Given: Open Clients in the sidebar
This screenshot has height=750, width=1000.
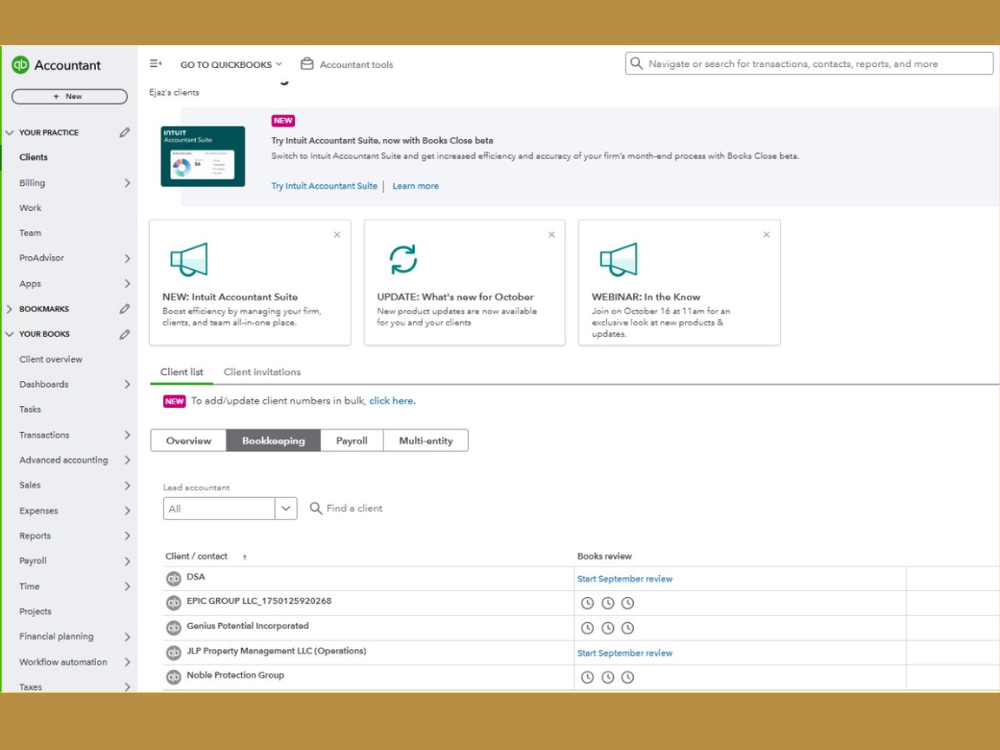Looking at the screenshot, I should [33, 158].
